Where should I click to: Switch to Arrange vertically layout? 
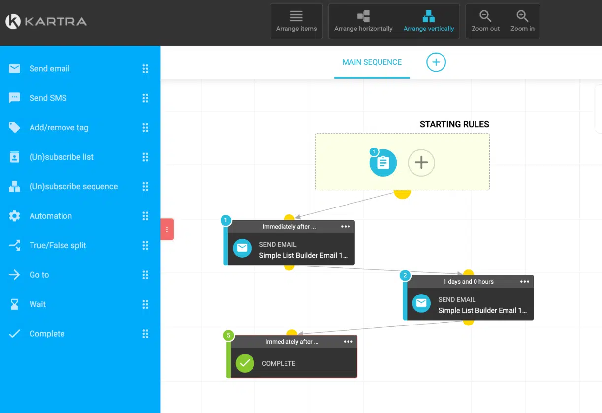[x=428, y=21]
